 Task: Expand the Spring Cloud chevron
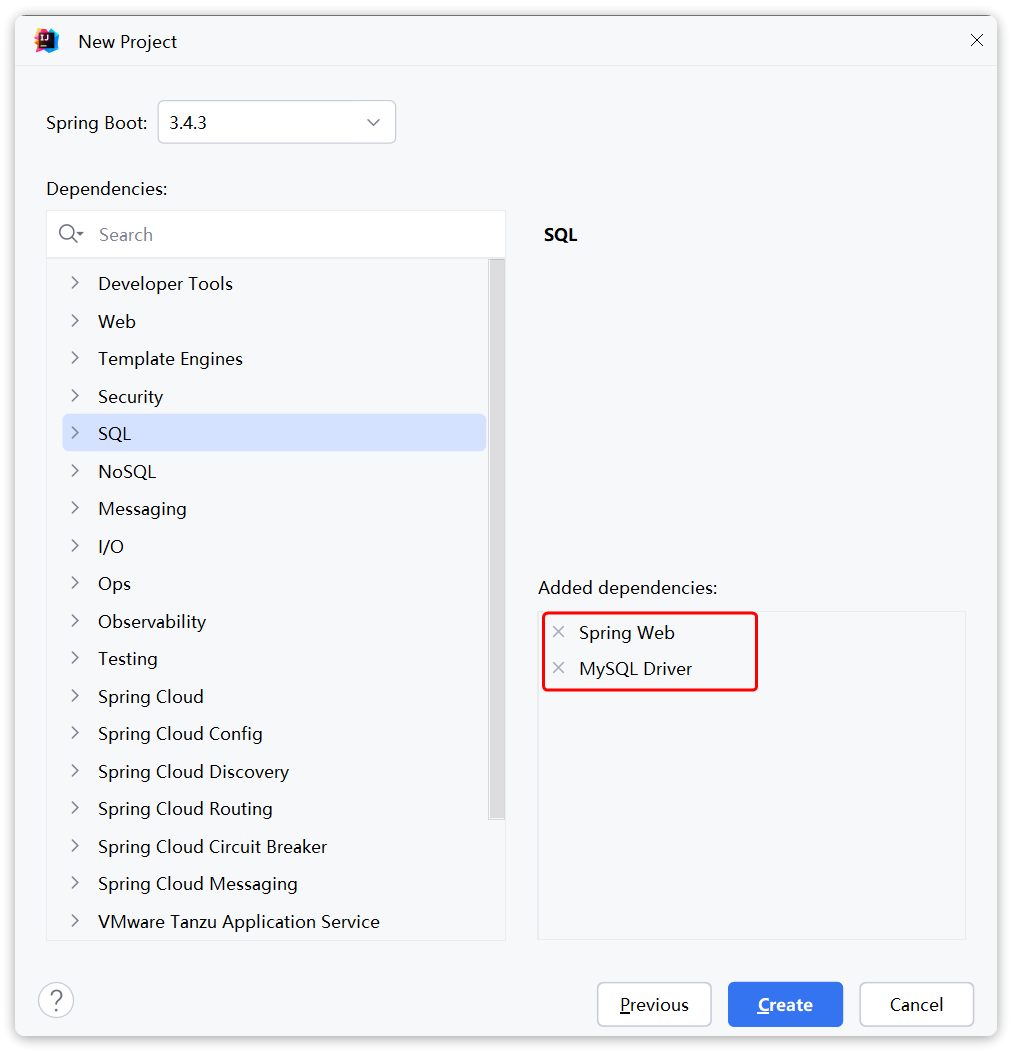(75, 696)
